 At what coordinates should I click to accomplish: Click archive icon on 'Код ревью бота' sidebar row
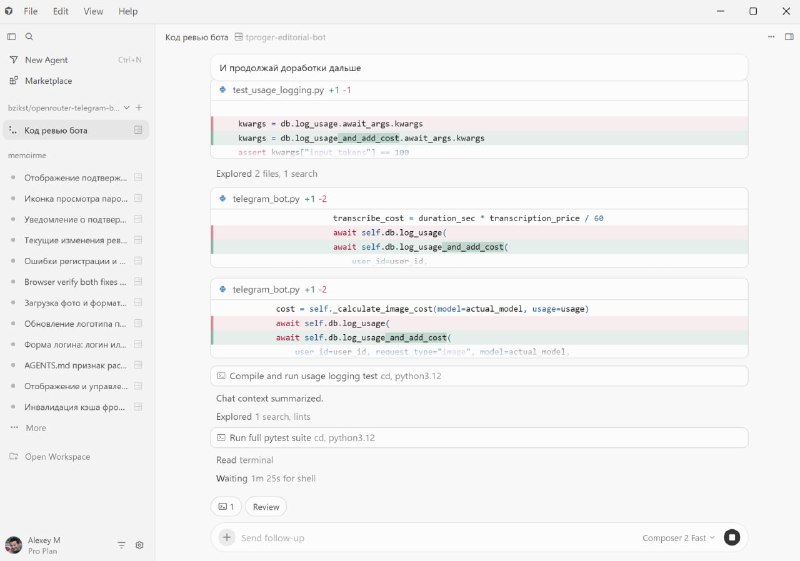pyautogui.click(x=138, y=130)
